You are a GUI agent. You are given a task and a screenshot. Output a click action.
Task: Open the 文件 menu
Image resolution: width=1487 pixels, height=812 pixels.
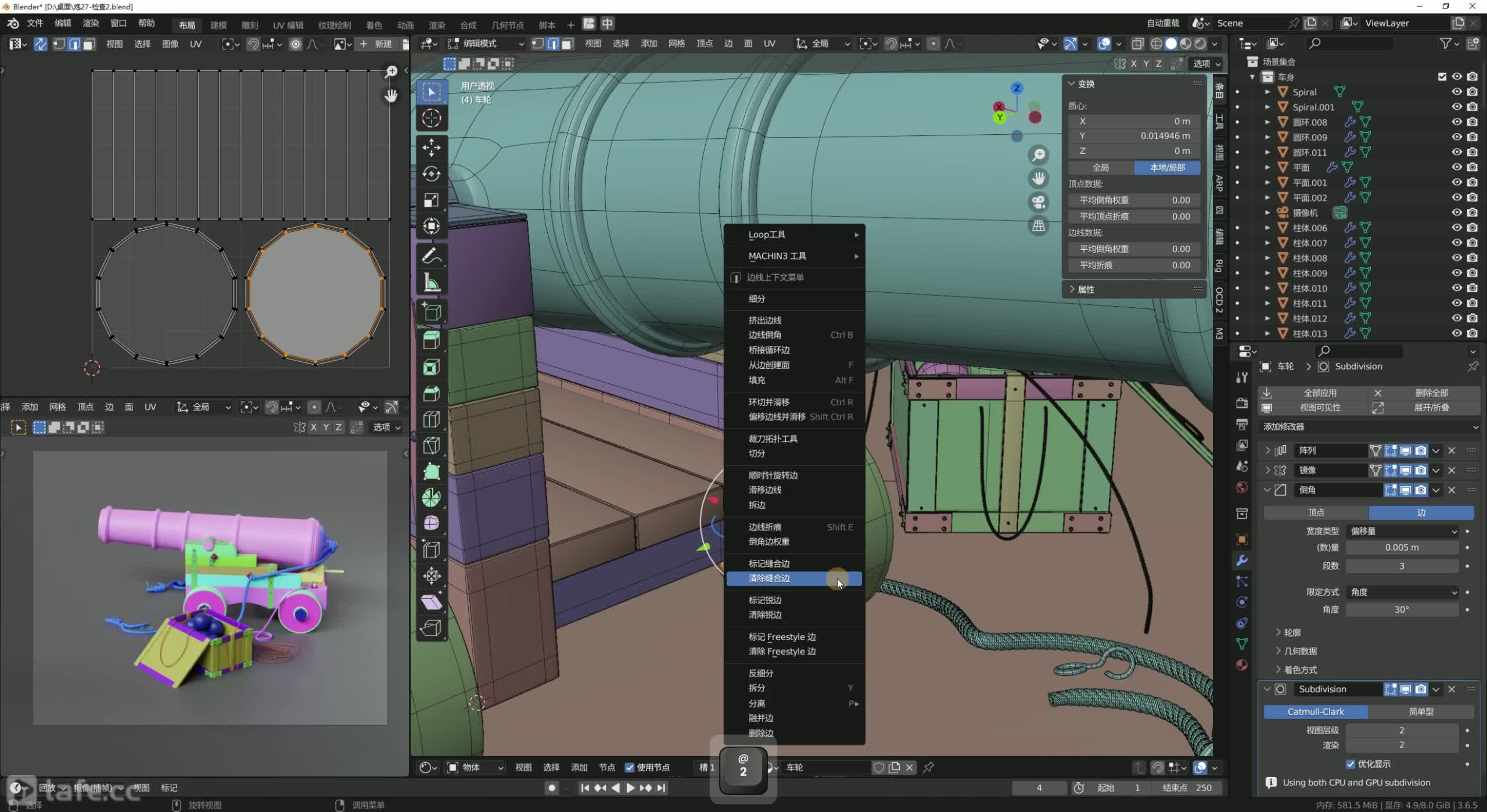pyautogui.click(x=35, y=23)
